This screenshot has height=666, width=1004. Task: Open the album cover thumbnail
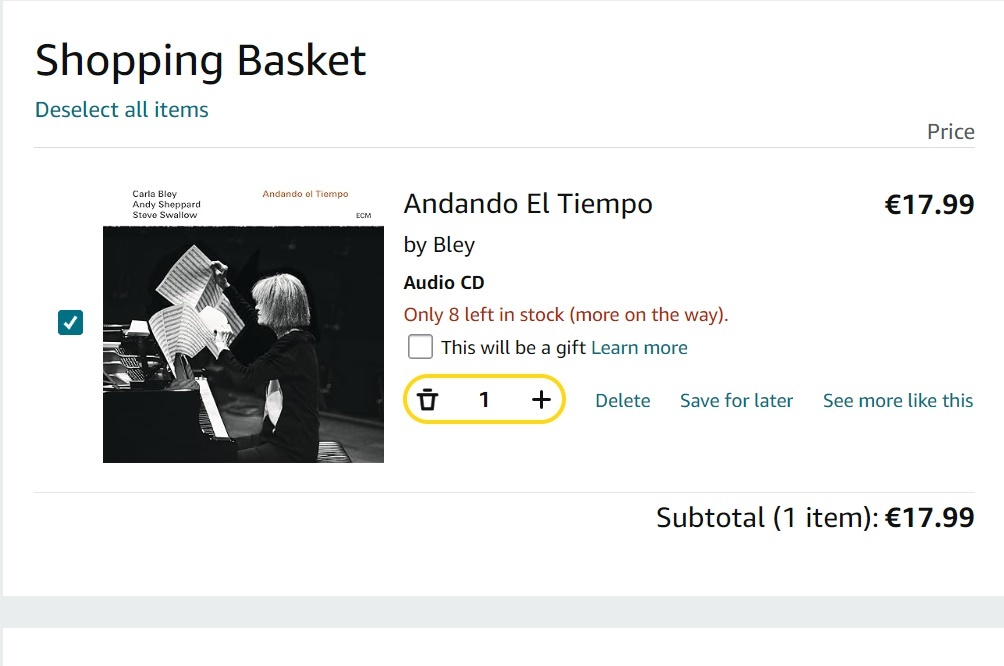tap(243, 323)
